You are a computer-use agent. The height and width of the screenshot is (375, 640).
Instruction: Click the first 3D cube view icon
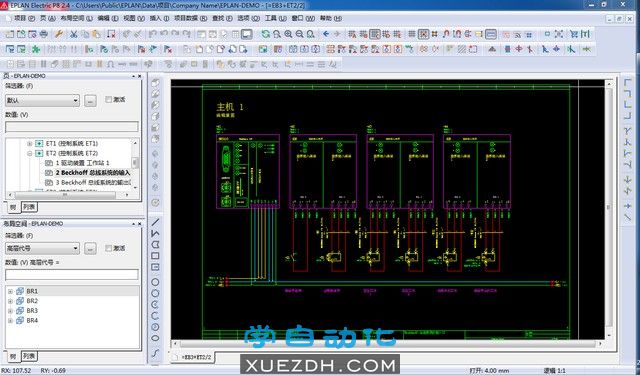coord(155,83)
